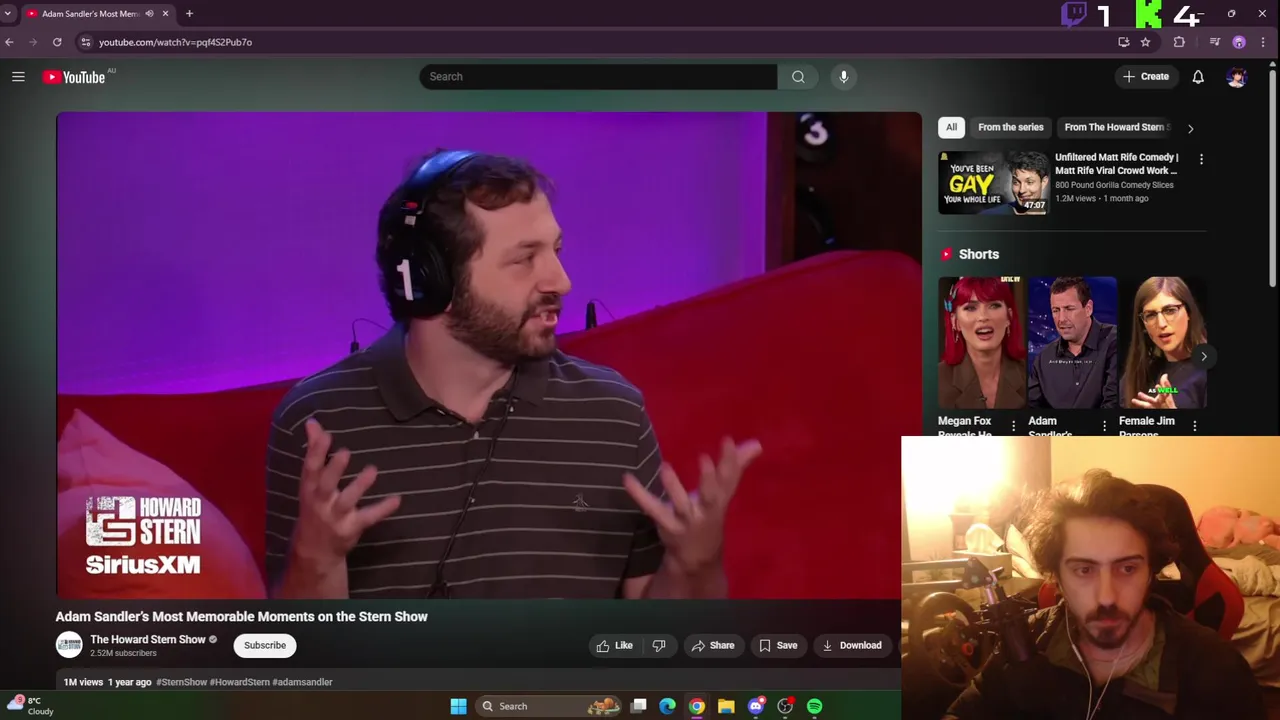Click the Create button
Viewport: 1280px width, 720px height.
click(1146, 77)
